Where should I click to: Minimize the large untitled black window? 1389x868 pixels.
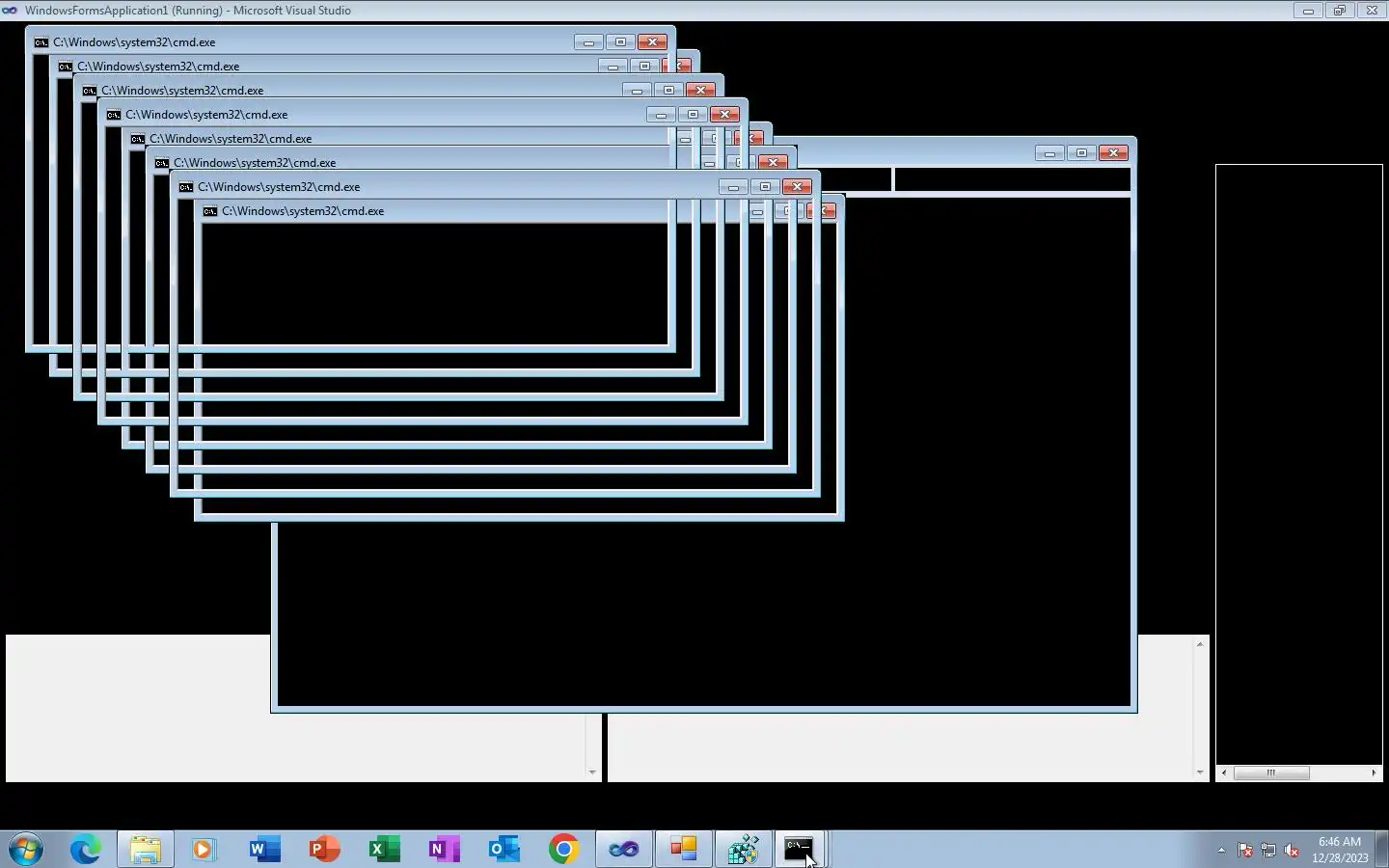point(1049,153)
